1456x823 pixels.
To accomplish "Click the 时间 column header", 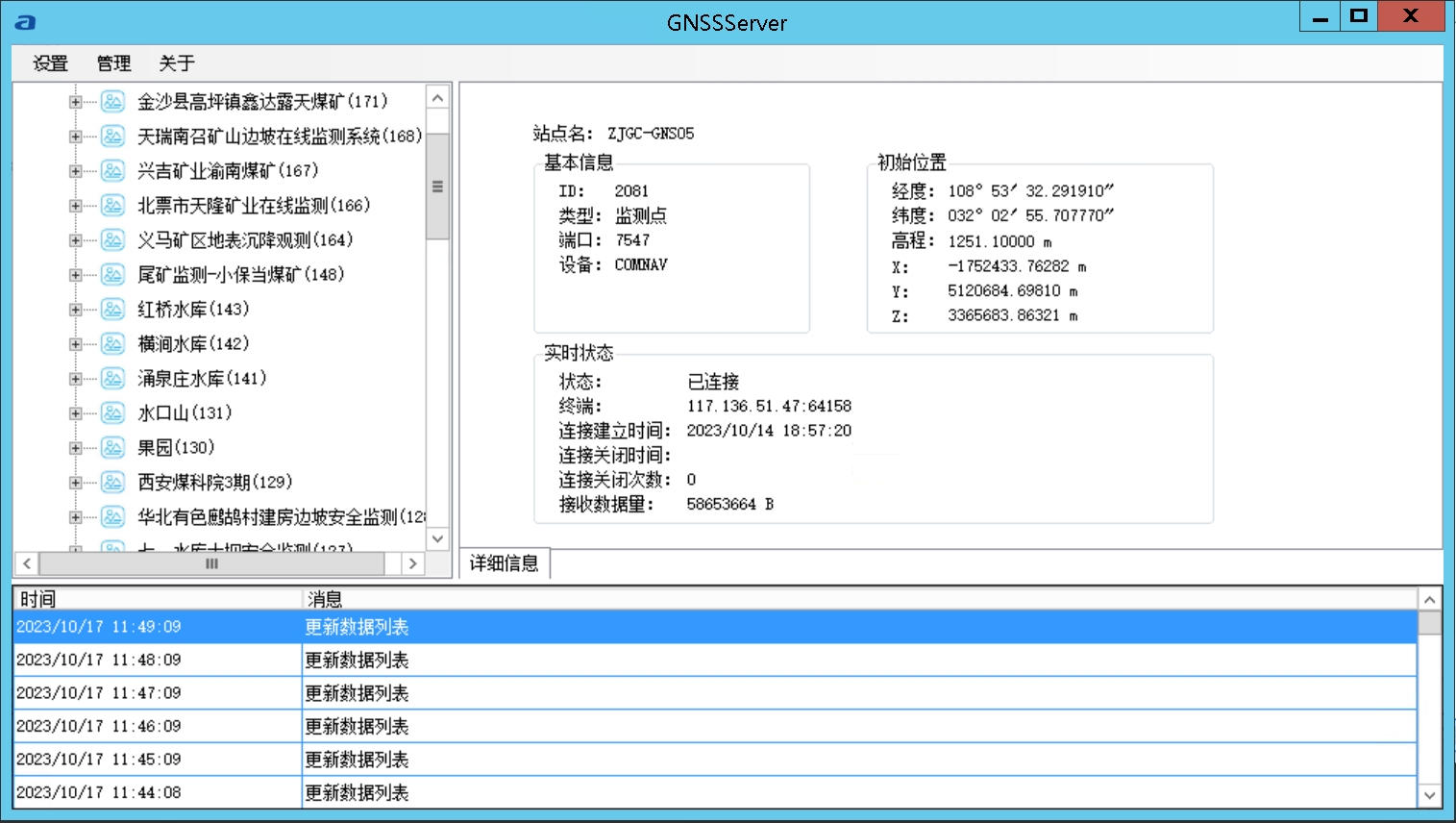I will (158, 599).
